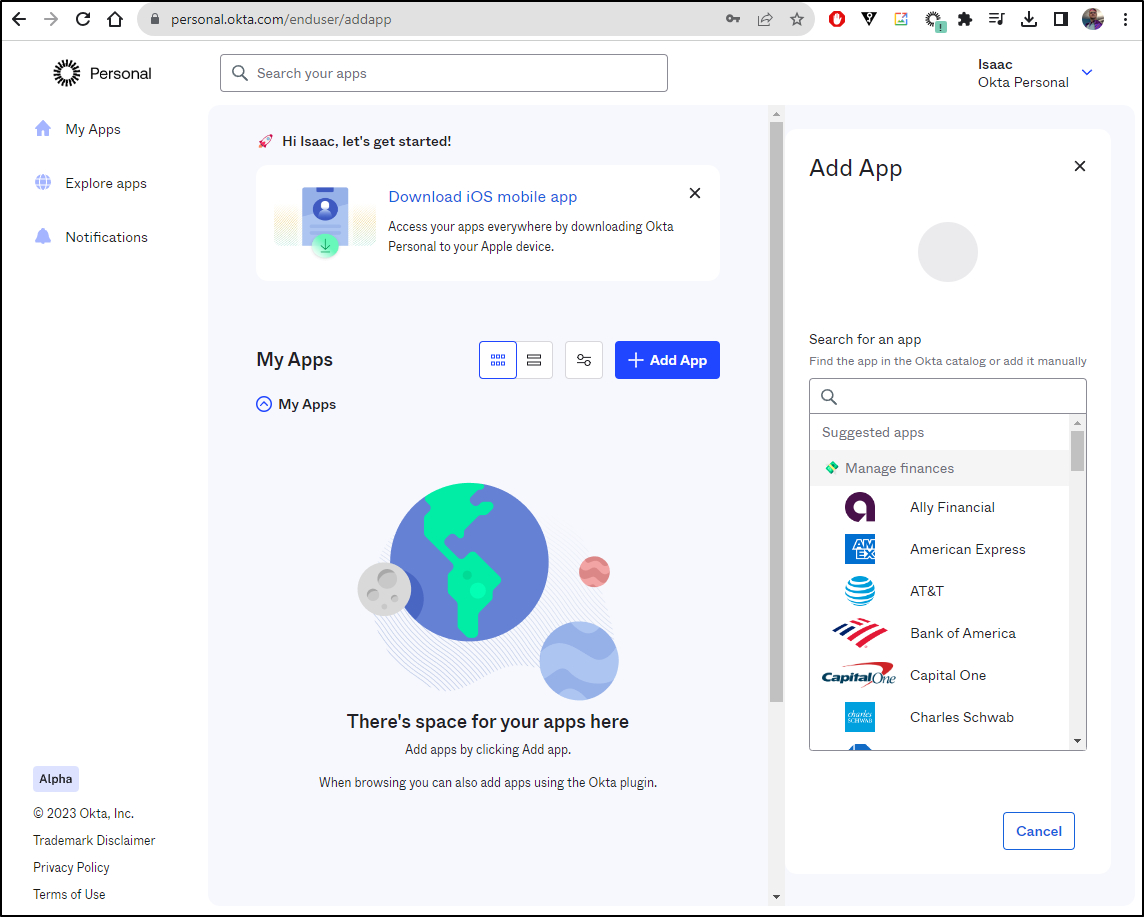Click the Charles Schwab logo
This screenshot has height=917, width=1144.
click(x=859, y=717)
